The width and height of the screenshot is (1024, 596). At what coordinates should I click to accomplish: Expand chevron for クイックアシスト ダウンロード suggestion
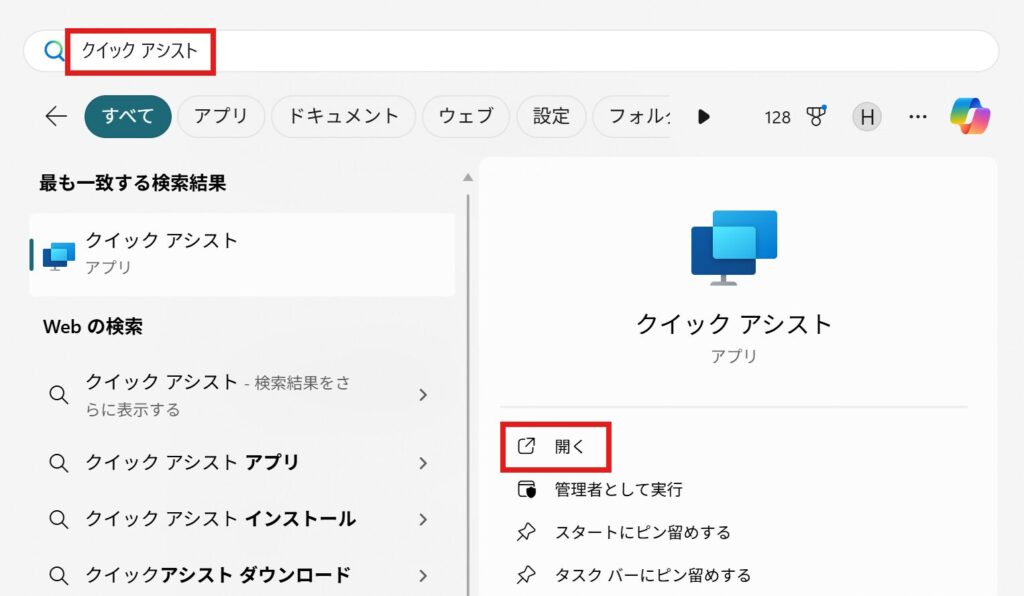[423, 576]
